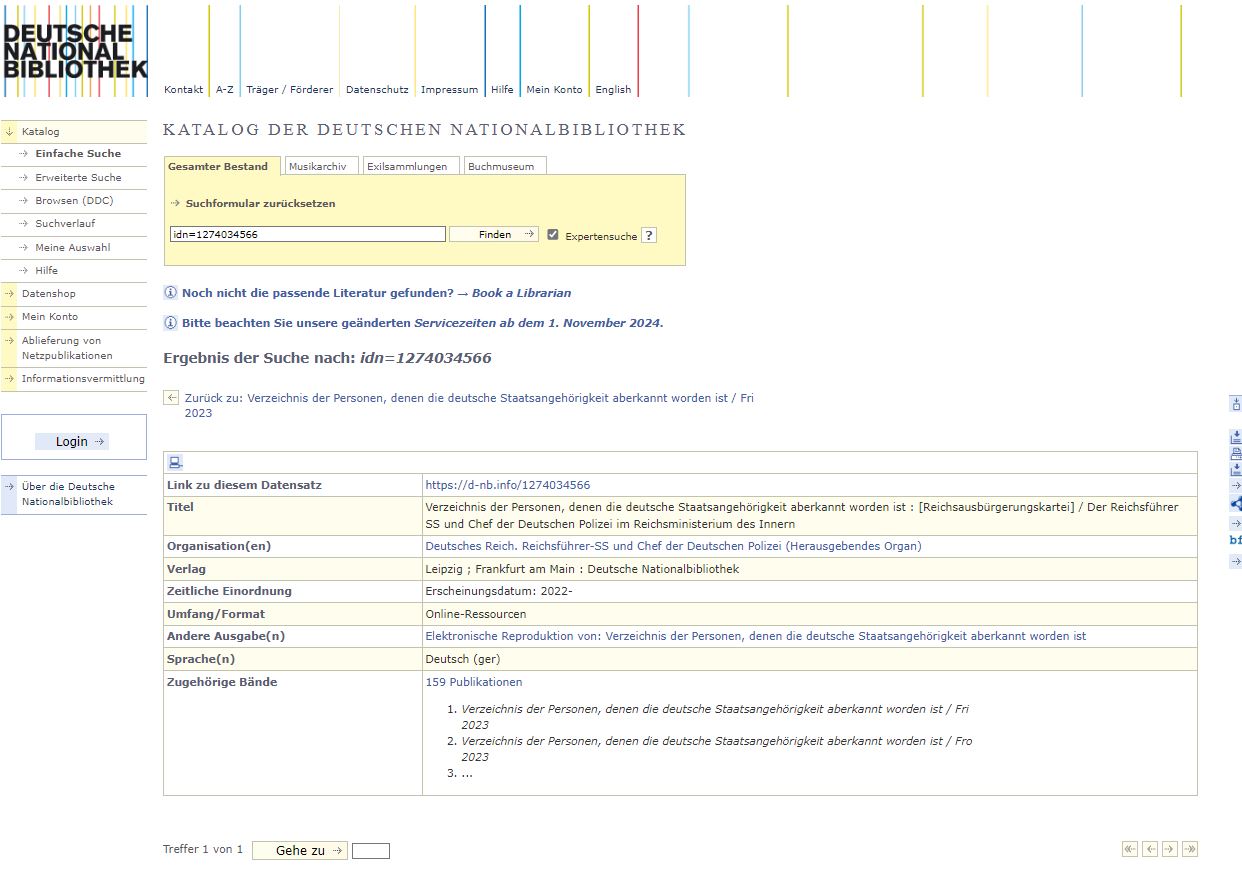The width and height of the screenshot is (1242, 884).
Task: Click the next result arrow icon
Action: point(1170,849)
